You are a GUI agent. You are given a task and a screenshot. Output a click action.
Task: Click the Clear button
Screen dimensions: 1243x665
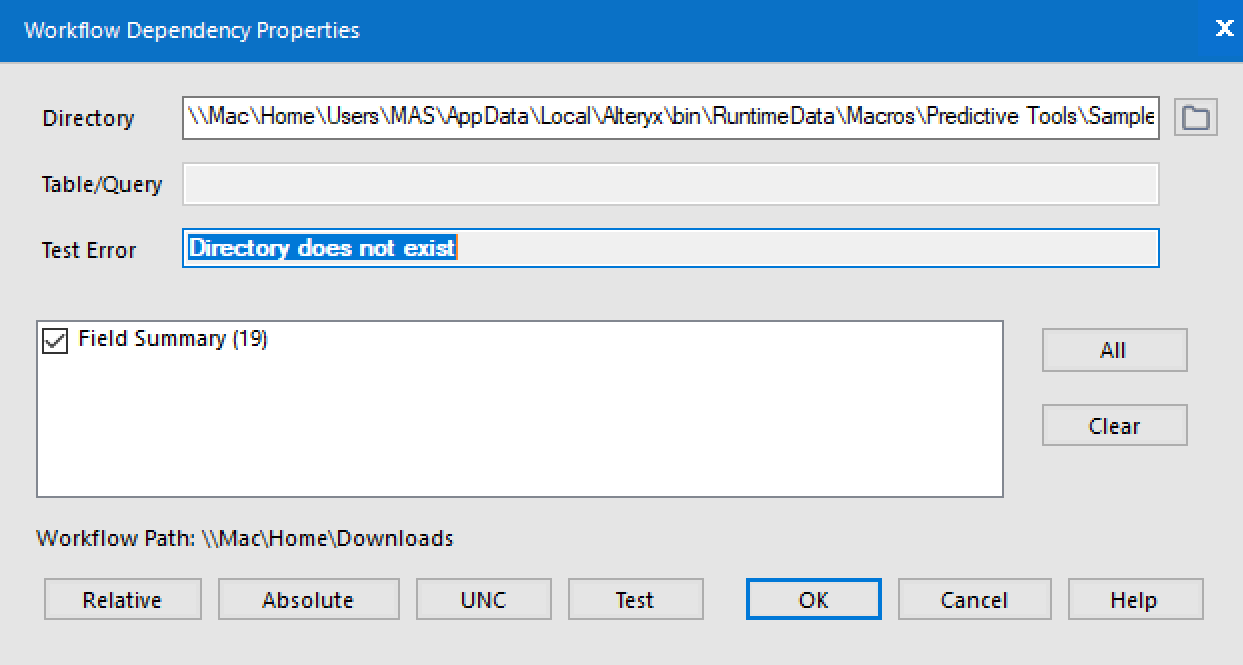(1113, 425)
